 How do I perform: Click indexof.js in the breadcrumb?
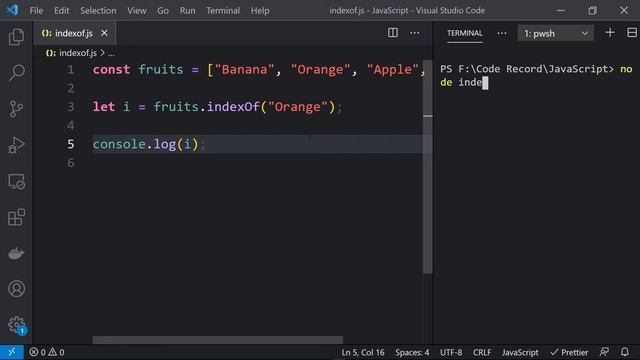[78, 53]
